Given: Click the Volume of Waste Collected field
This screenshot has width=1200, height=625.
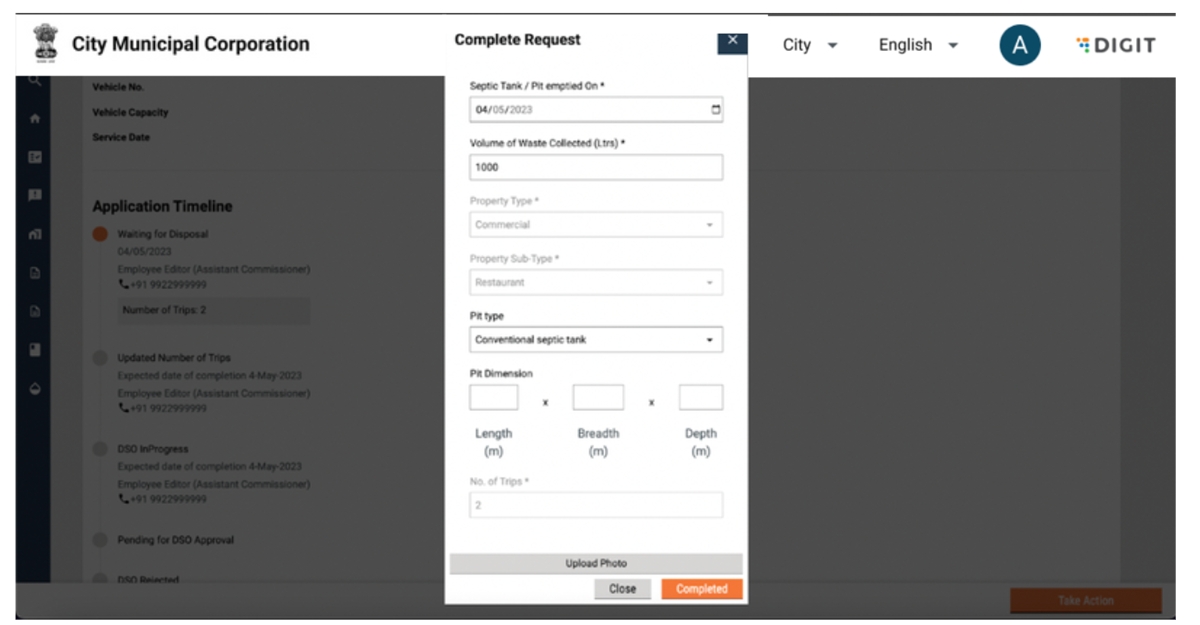Looking at the screenshot, I should [x=596, y=168].
